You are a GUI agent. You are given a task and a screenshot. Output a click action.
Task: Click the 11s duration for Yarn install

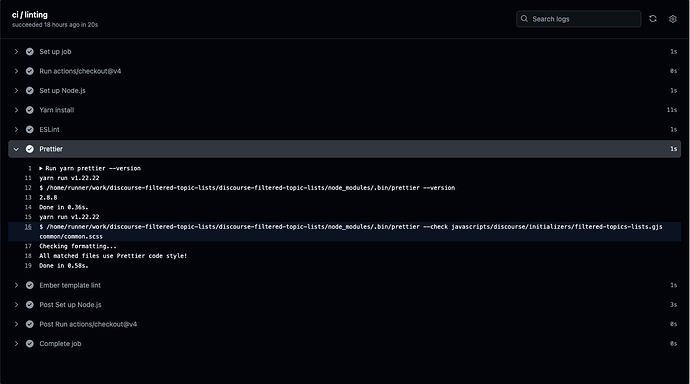coord(672,110)
